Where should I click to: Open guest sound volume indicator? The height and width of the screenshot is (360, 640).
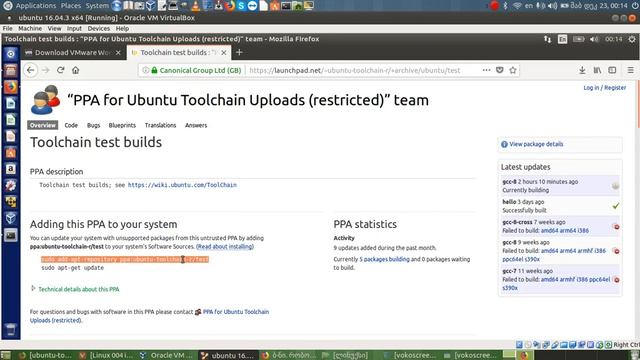tap(594, 39)
